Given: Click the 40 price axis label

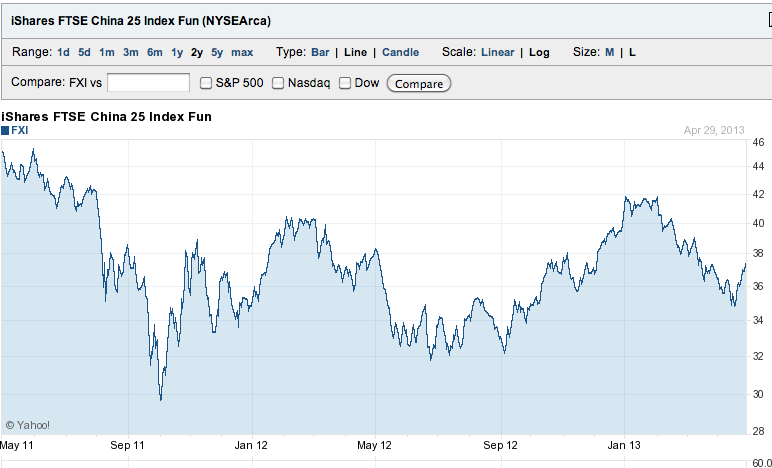Looking at the screenshot, I should click(758, 223).
